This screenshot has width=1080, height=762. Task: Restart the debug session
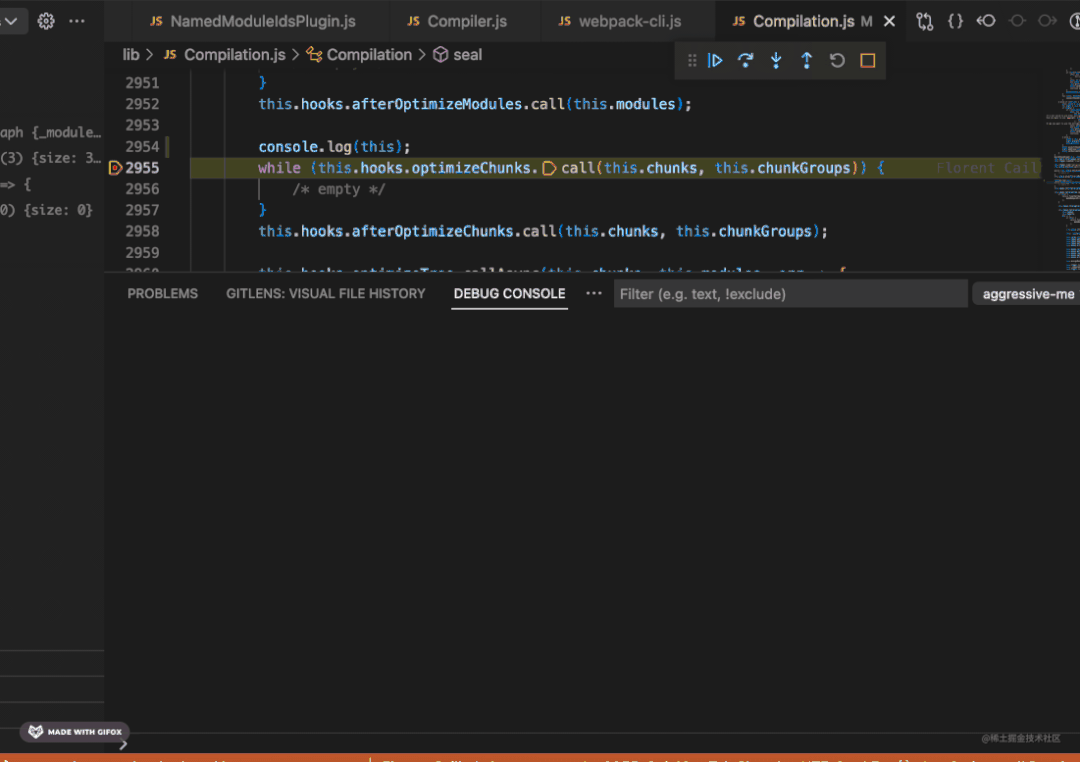pyautogui.click(x=837, y=61)
